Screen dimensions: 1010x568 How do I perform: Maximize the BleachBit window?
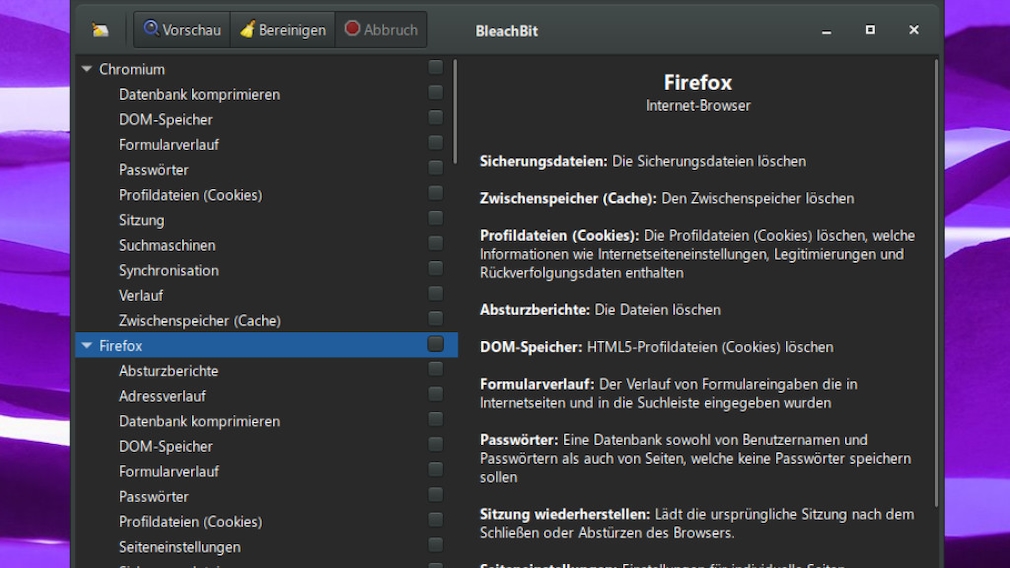coord(870,30)
